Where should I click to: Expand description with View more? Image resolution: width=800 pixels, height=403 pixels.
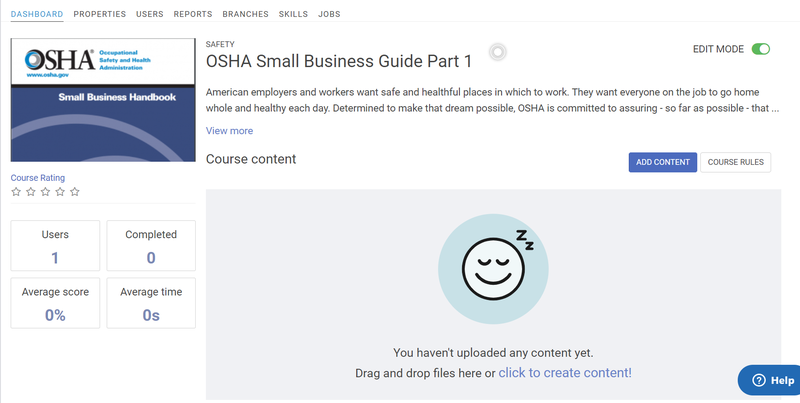tap(229, 131)
